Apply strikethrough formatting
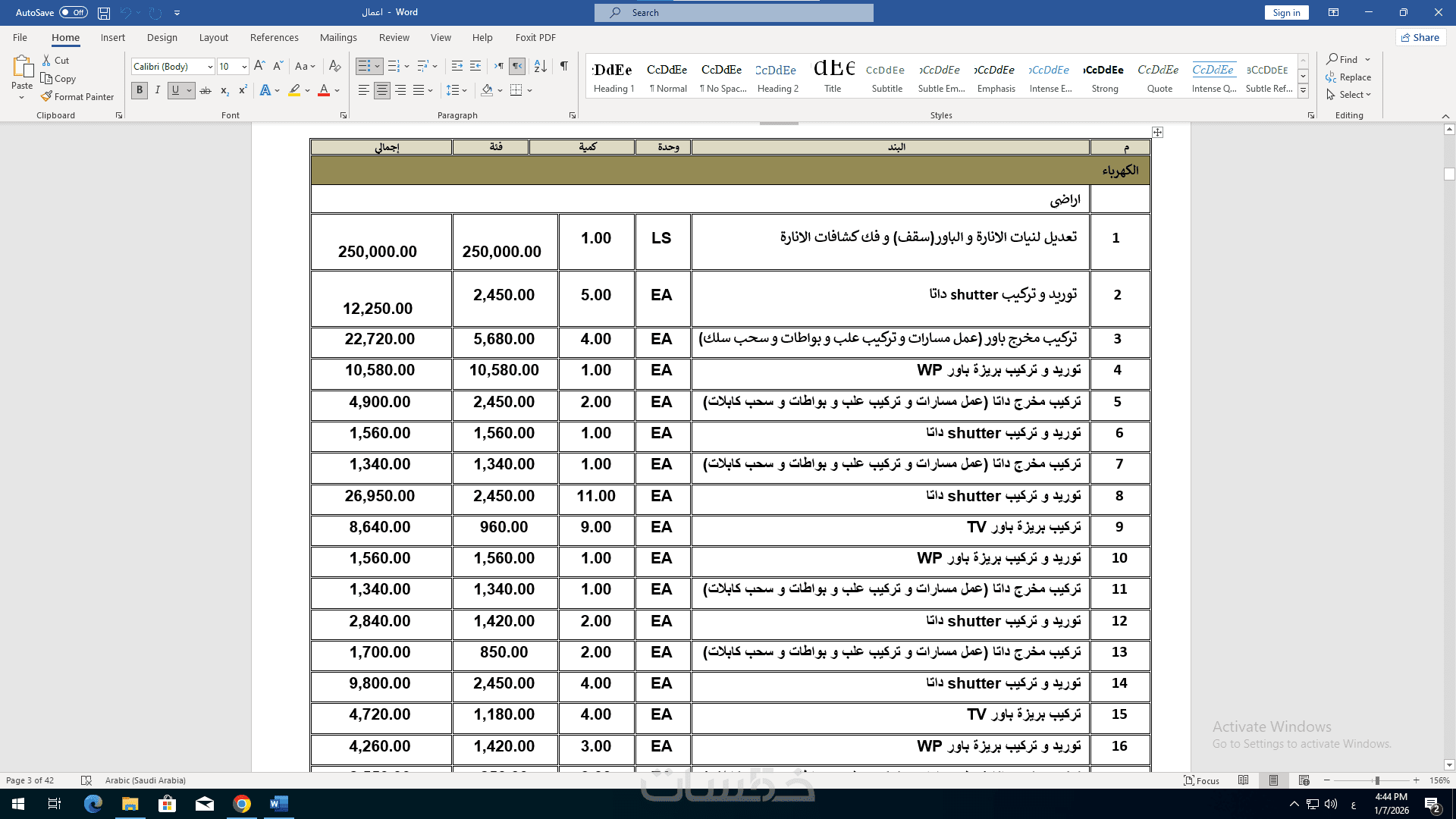 [x=206, y=90]
